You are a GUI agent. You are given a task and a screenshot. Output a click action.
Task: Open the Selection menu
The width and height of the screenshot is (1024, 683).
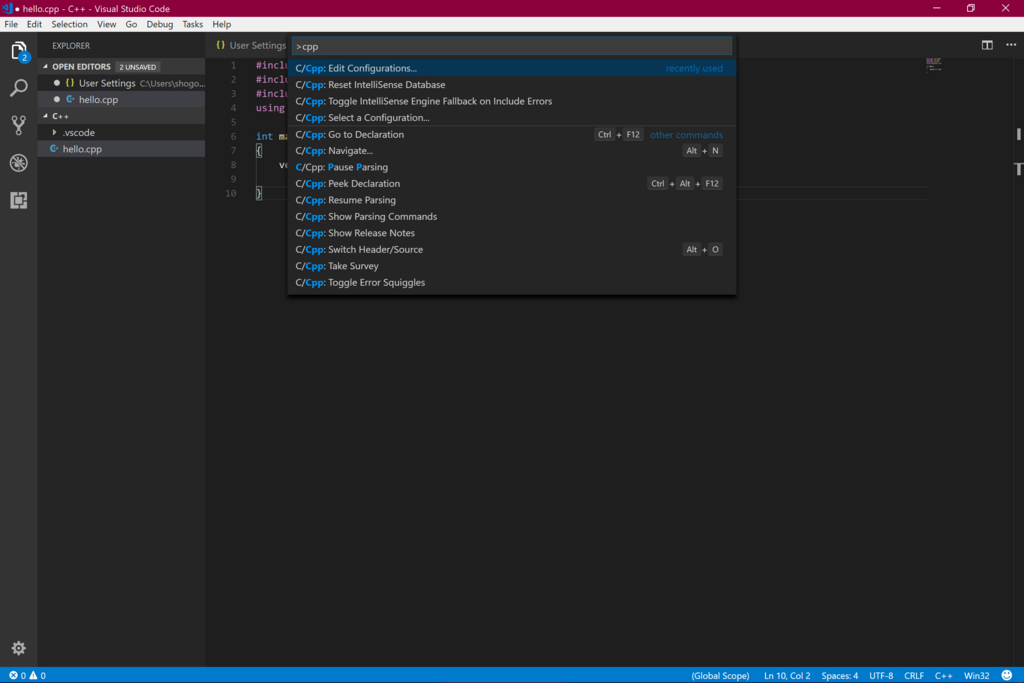coord(69,24)
